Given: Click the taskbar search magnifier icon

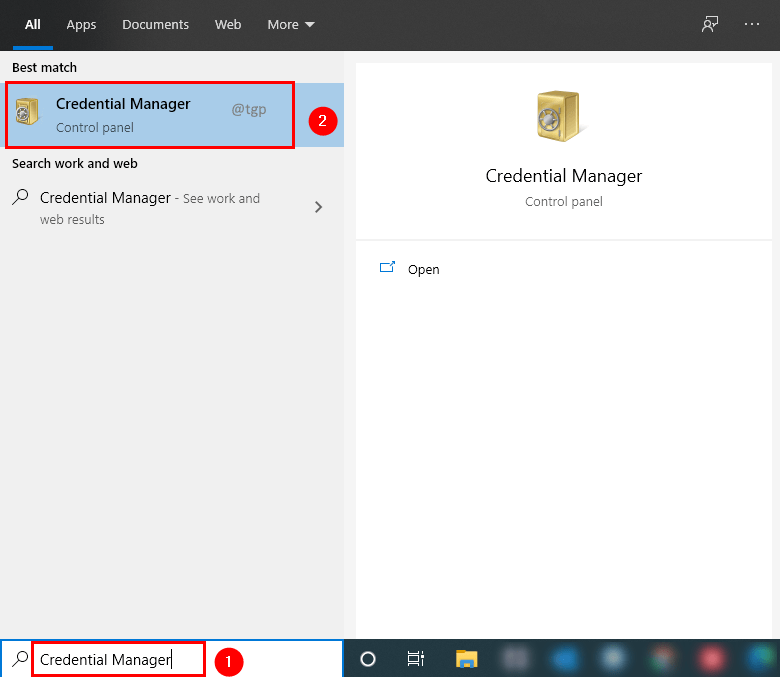Looking at the screenshot, I should point(20,658).
